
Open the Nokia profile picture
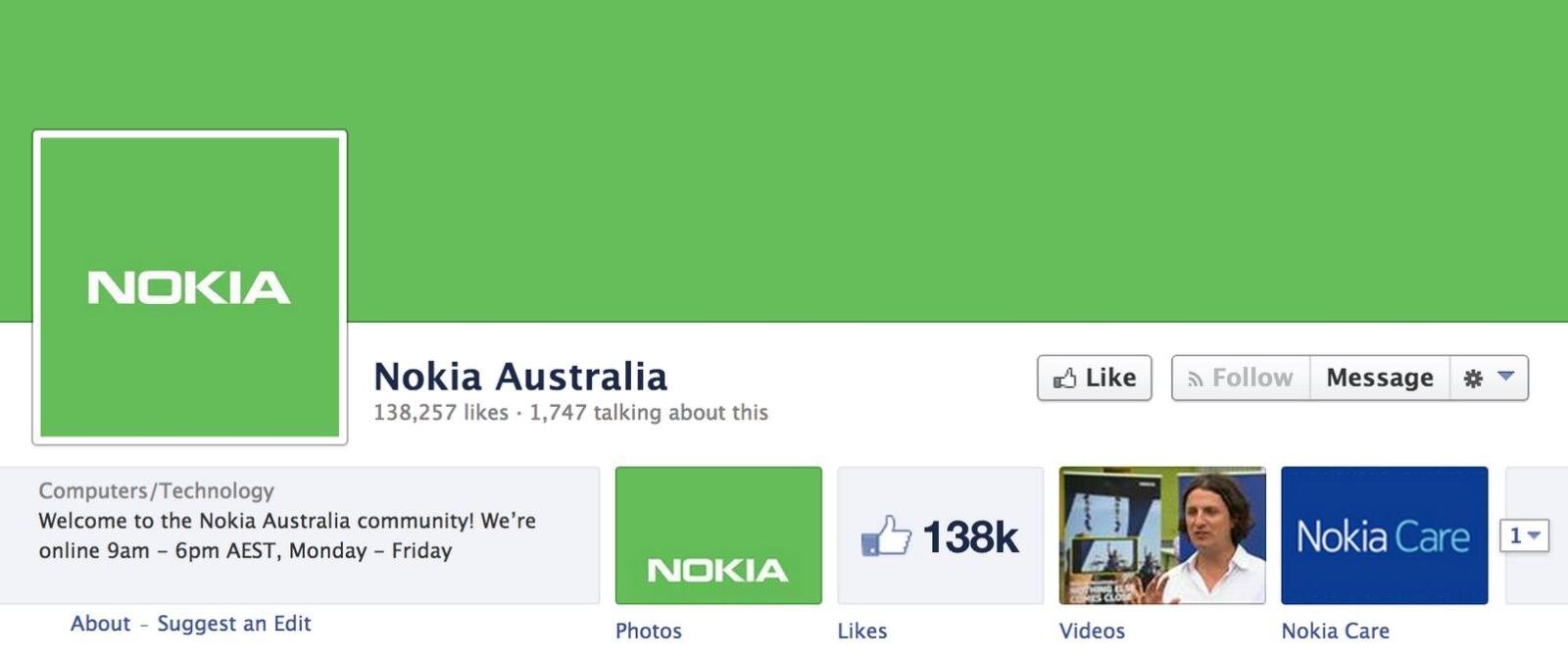pos(190,287)
